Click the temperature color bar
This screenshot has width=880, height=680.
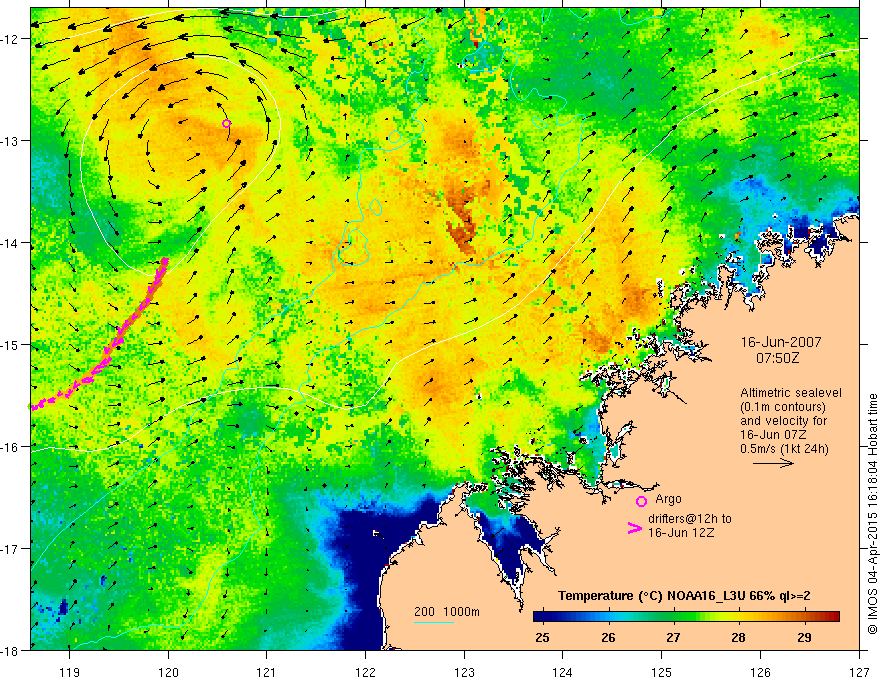(x=686, y=616)
